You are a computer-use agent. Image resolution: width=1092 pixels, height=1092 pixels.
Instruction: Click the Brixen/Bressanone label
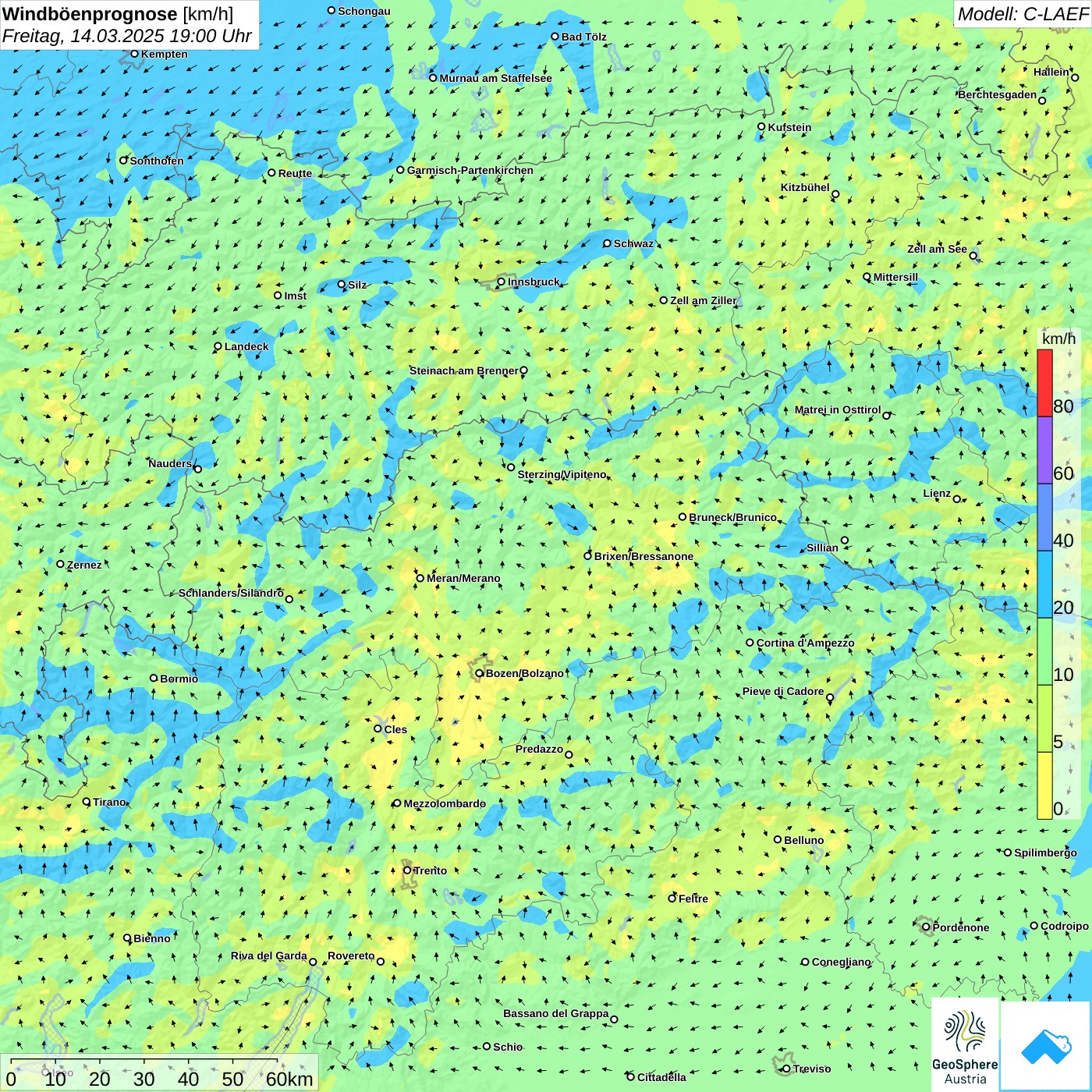click(643, 556)
